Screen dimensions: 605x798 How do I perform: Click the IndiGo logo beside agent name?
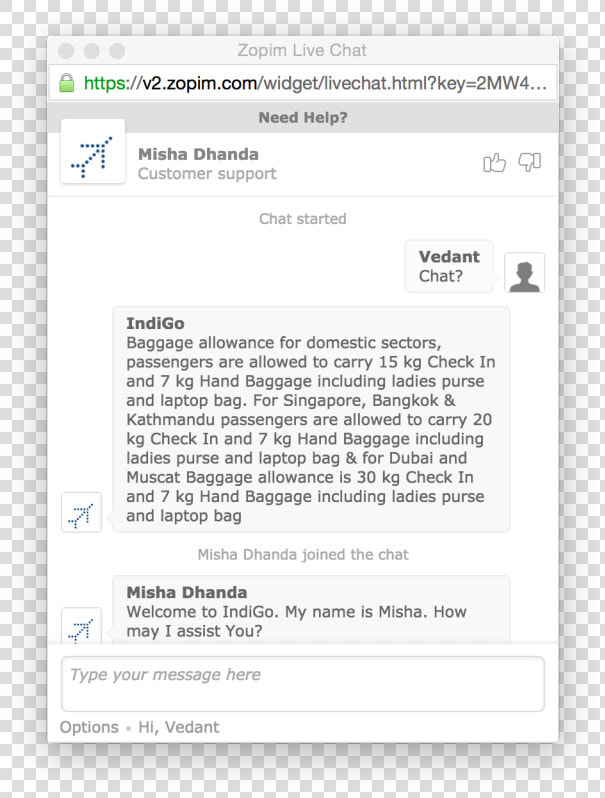click(x=93, y=152)
